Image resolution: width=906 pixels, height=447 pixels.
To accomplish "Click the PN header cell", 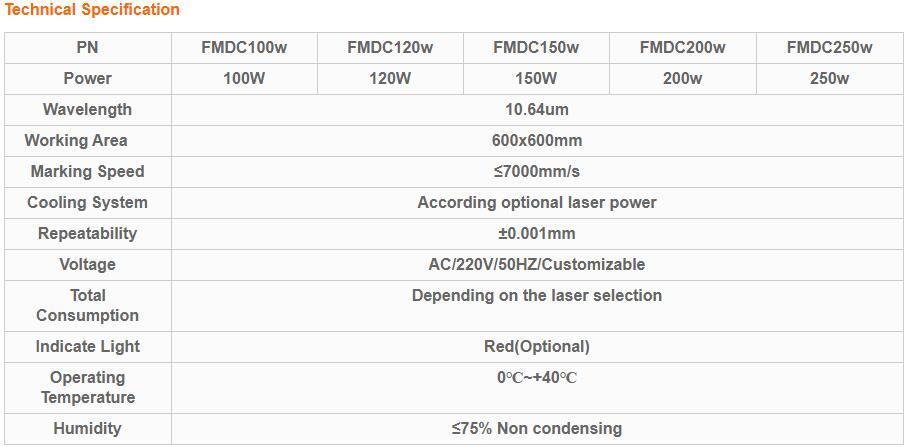I will click(x=87, y=47).
